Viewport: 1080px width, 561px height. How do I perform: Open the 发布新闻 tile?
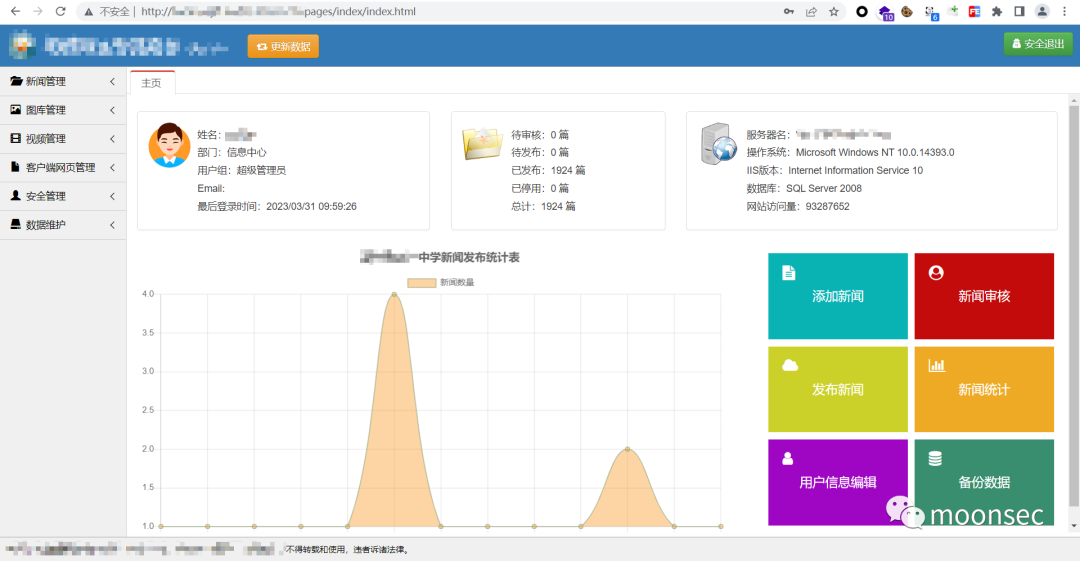click(x=838, y=389)
